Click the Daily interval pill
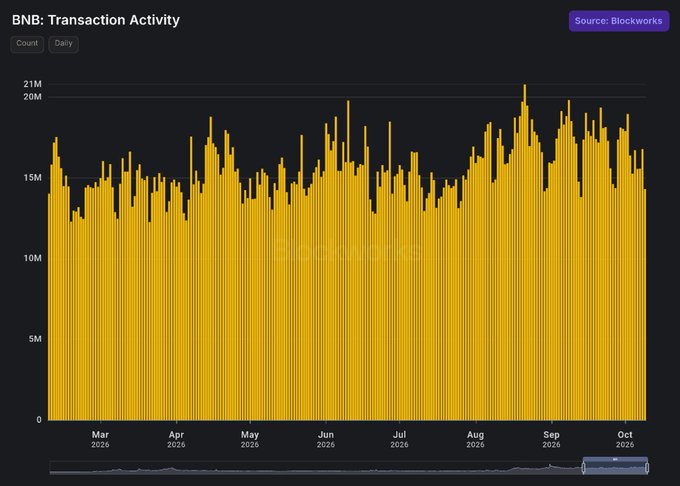 (x=63, y=44)
